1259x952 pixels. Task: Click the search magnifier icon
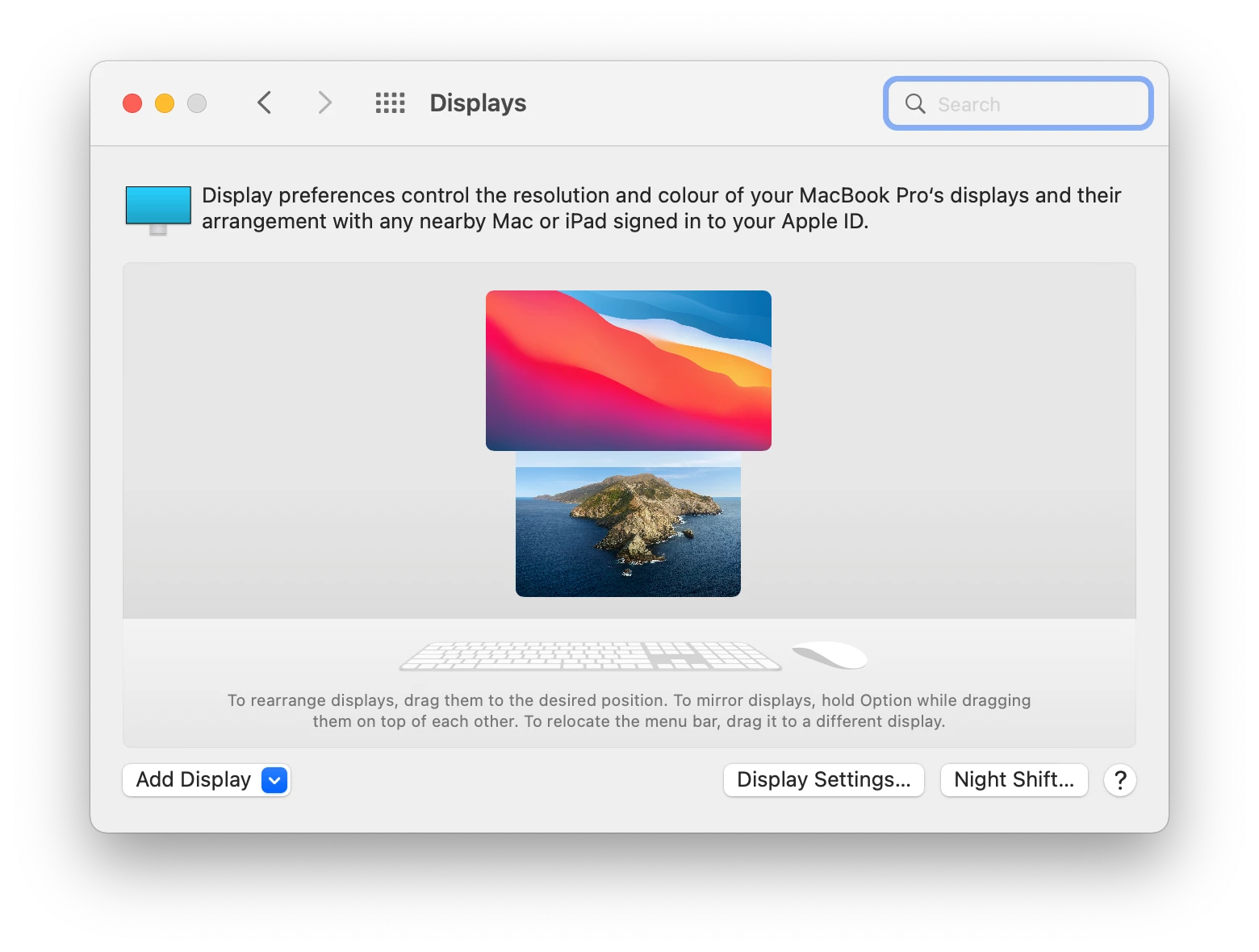click(x=915, y=103)
